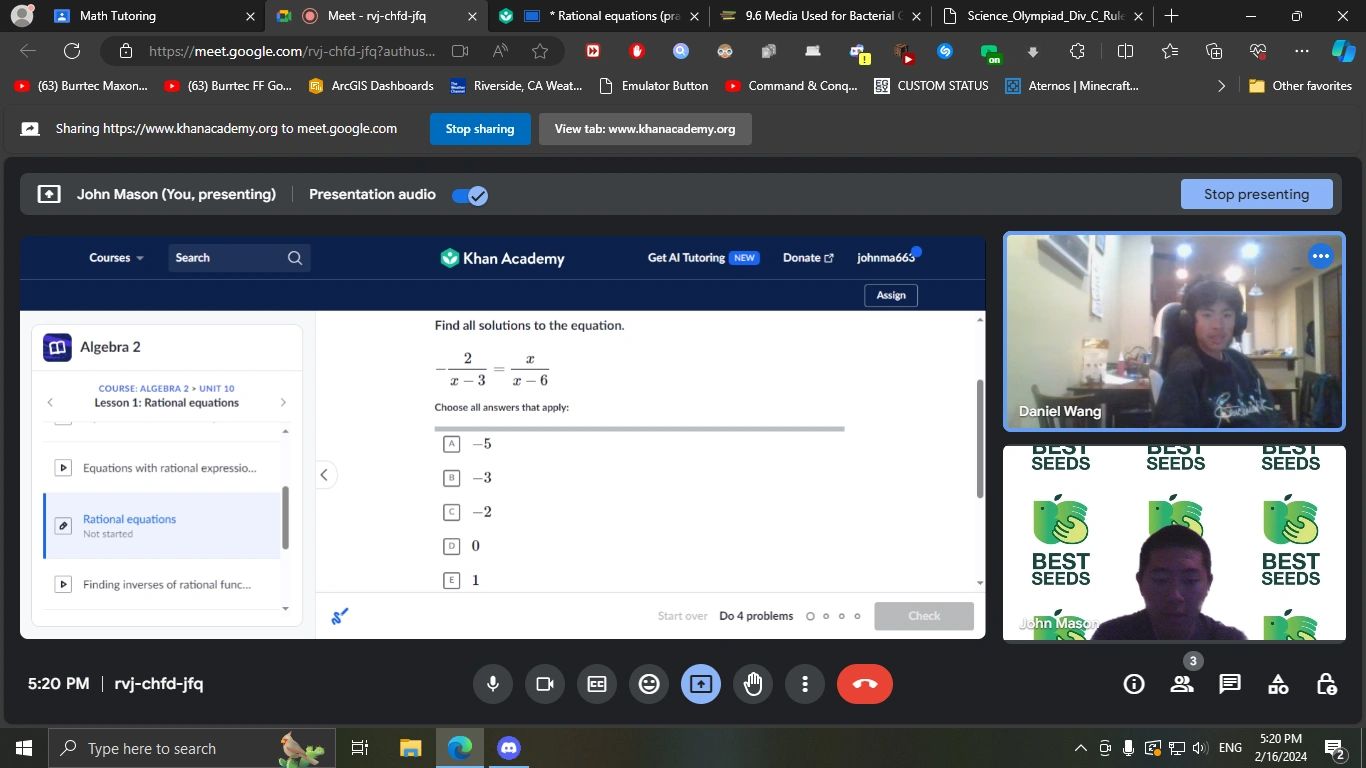Raise your hand in the meeting
The height and width of the screenshot is (768, 1366).
pyautogui.click(x=752, y=683)
